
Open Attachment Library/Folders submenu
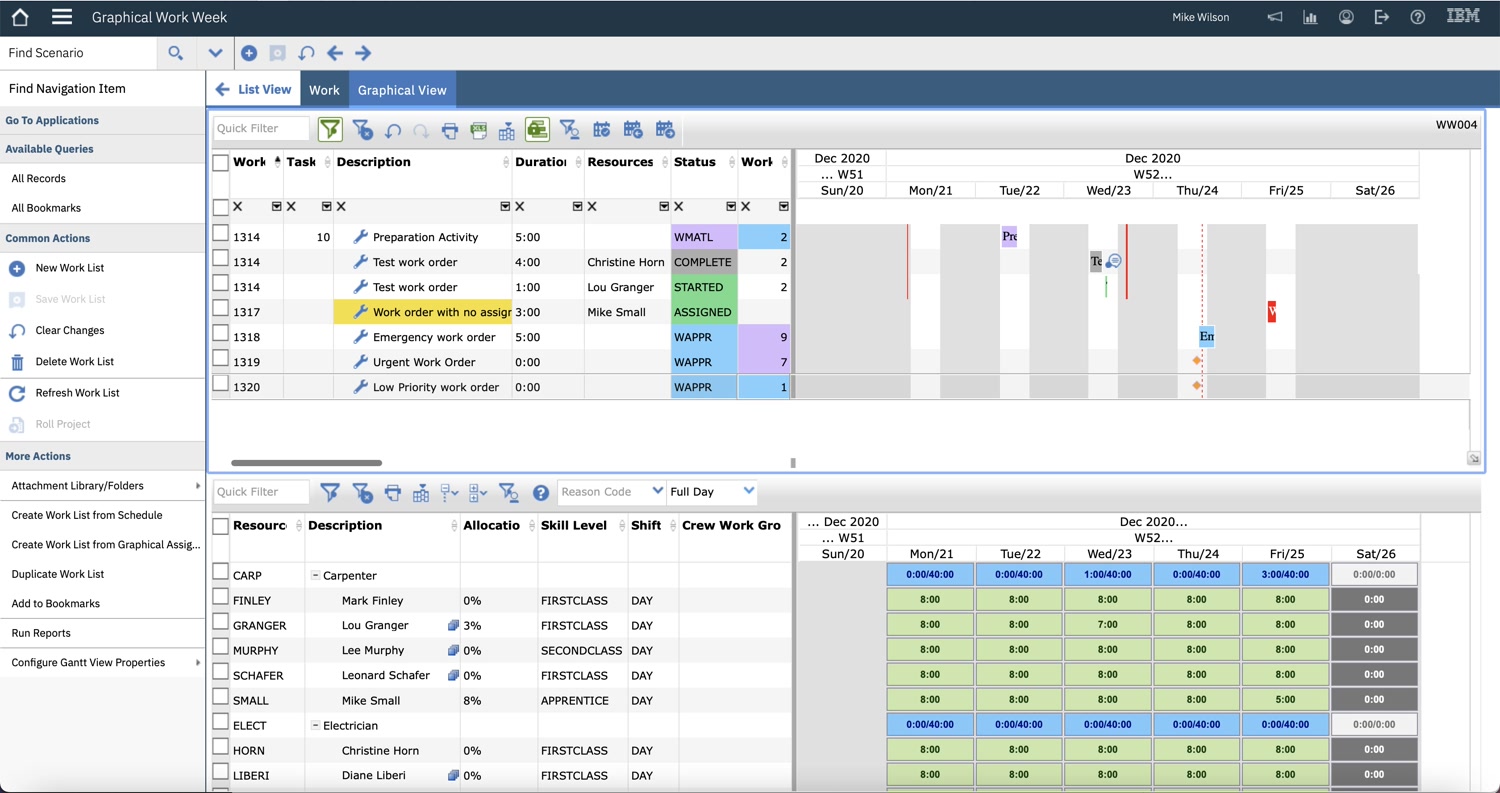pyautogui.click(x=103, y=486)
